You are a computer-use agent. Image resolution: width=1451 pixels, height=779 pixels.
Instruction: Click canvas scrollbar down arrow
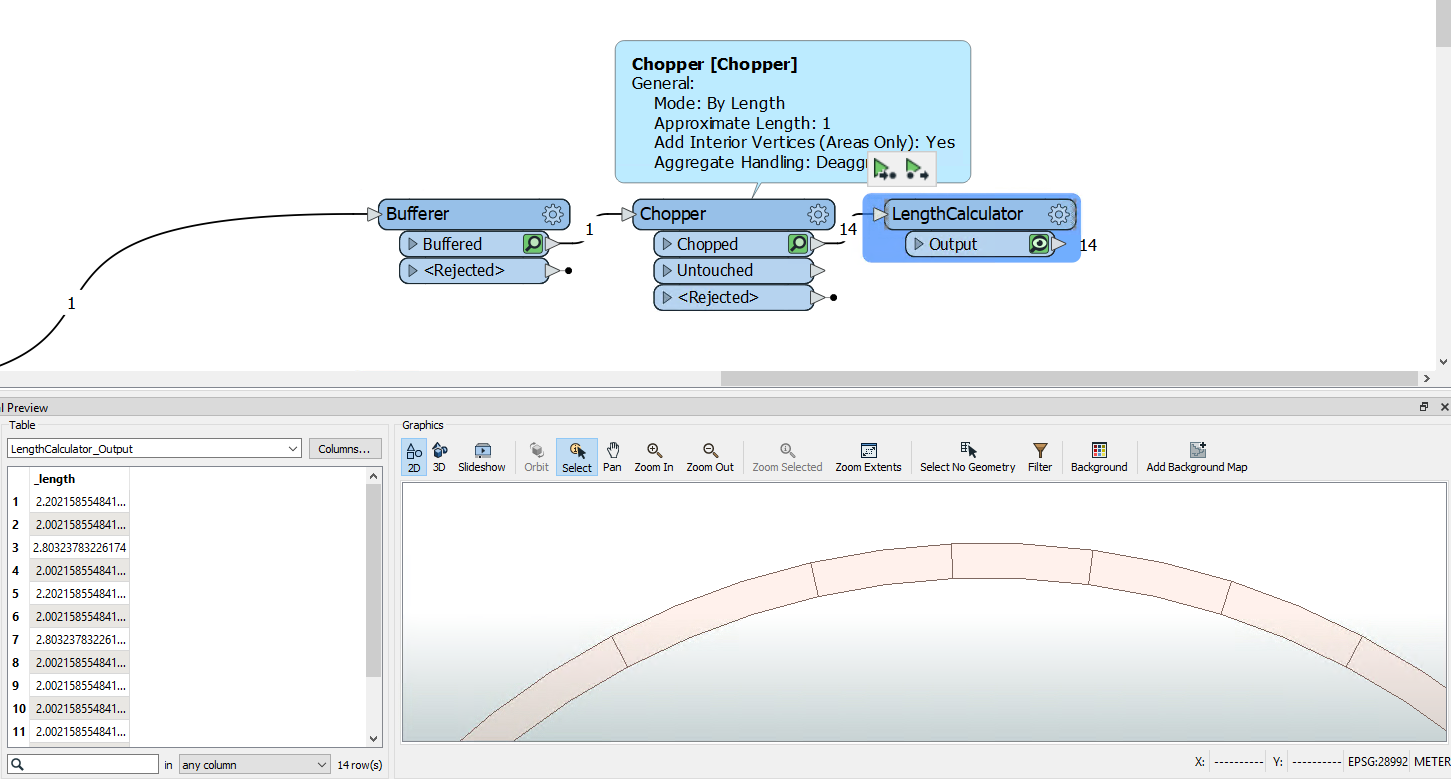click(x=1443, y=362)
